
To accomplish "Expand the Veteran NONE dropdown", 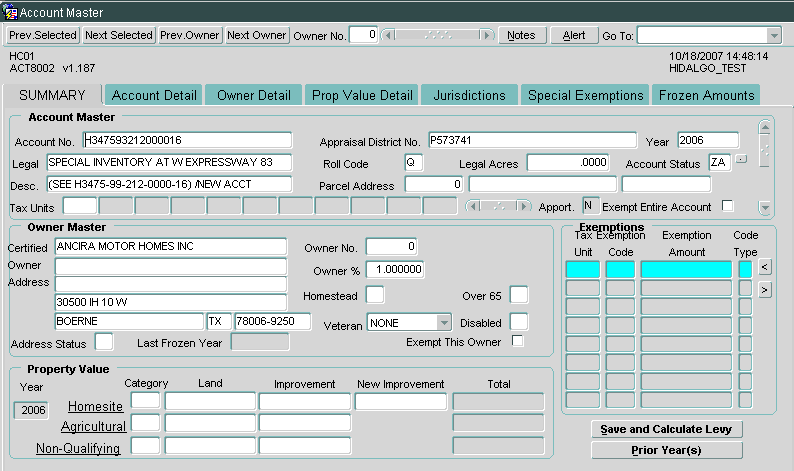I will click(444, 322).
